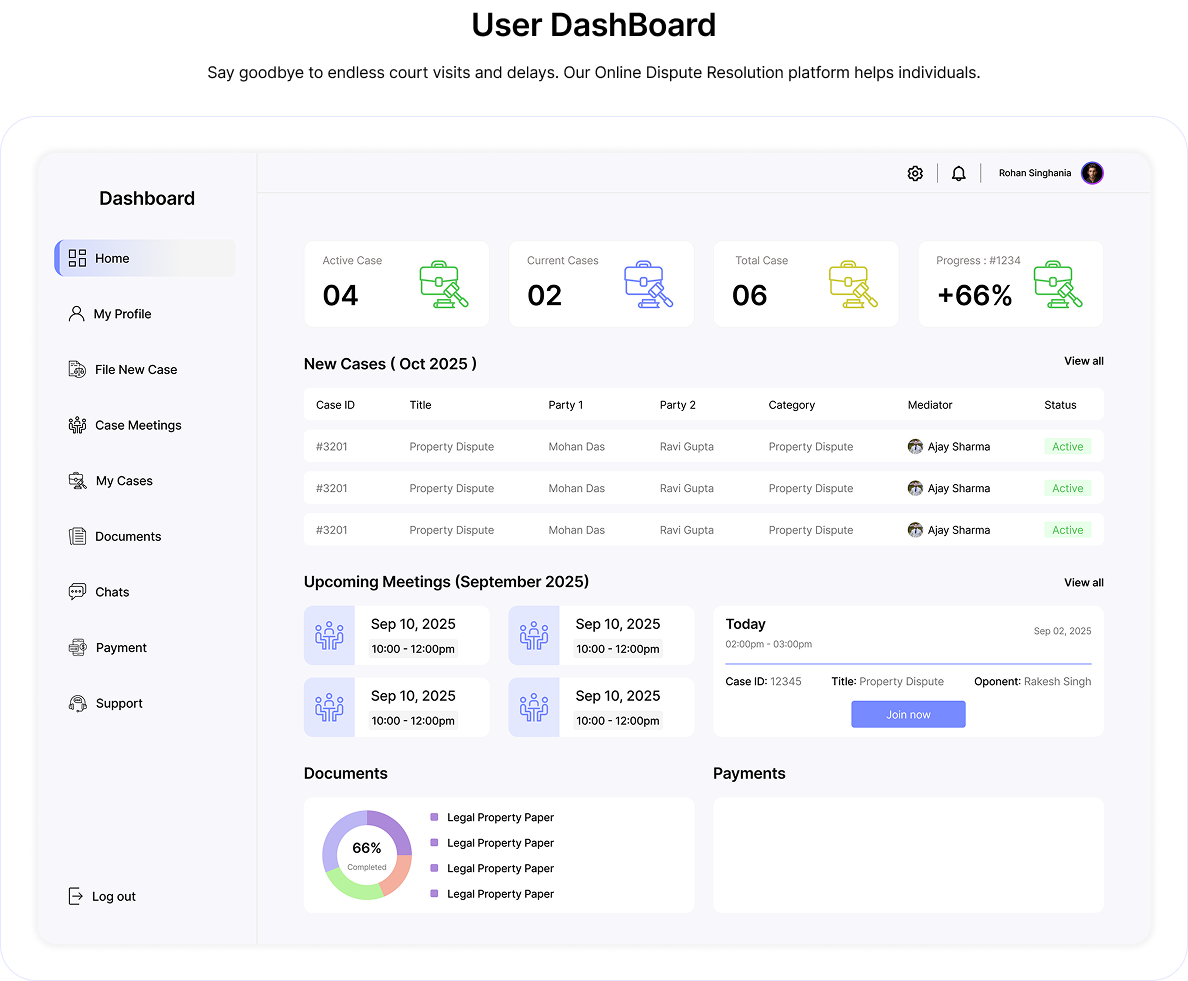This screenshot has height=981, width=1188.
Task: Switch to the Payment section
Action: coord(77,647)
